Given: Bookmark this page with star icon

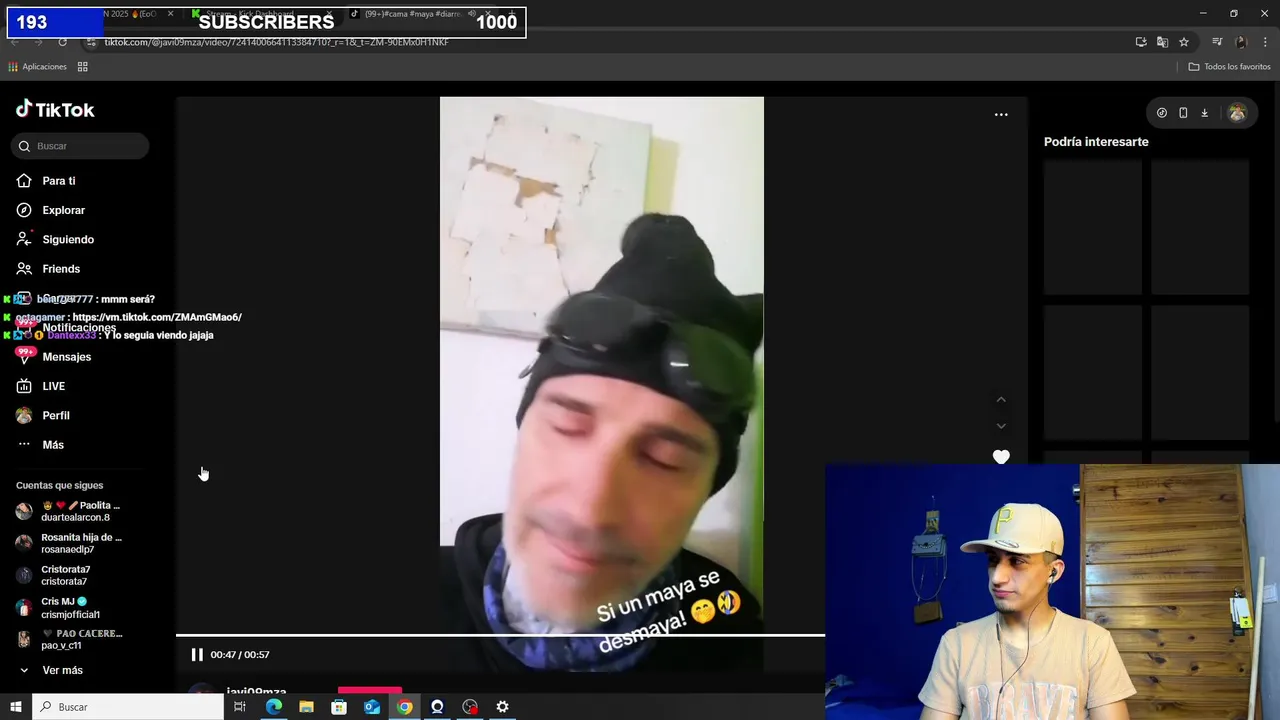Looking at the screenshot, I should point(1184,42).
